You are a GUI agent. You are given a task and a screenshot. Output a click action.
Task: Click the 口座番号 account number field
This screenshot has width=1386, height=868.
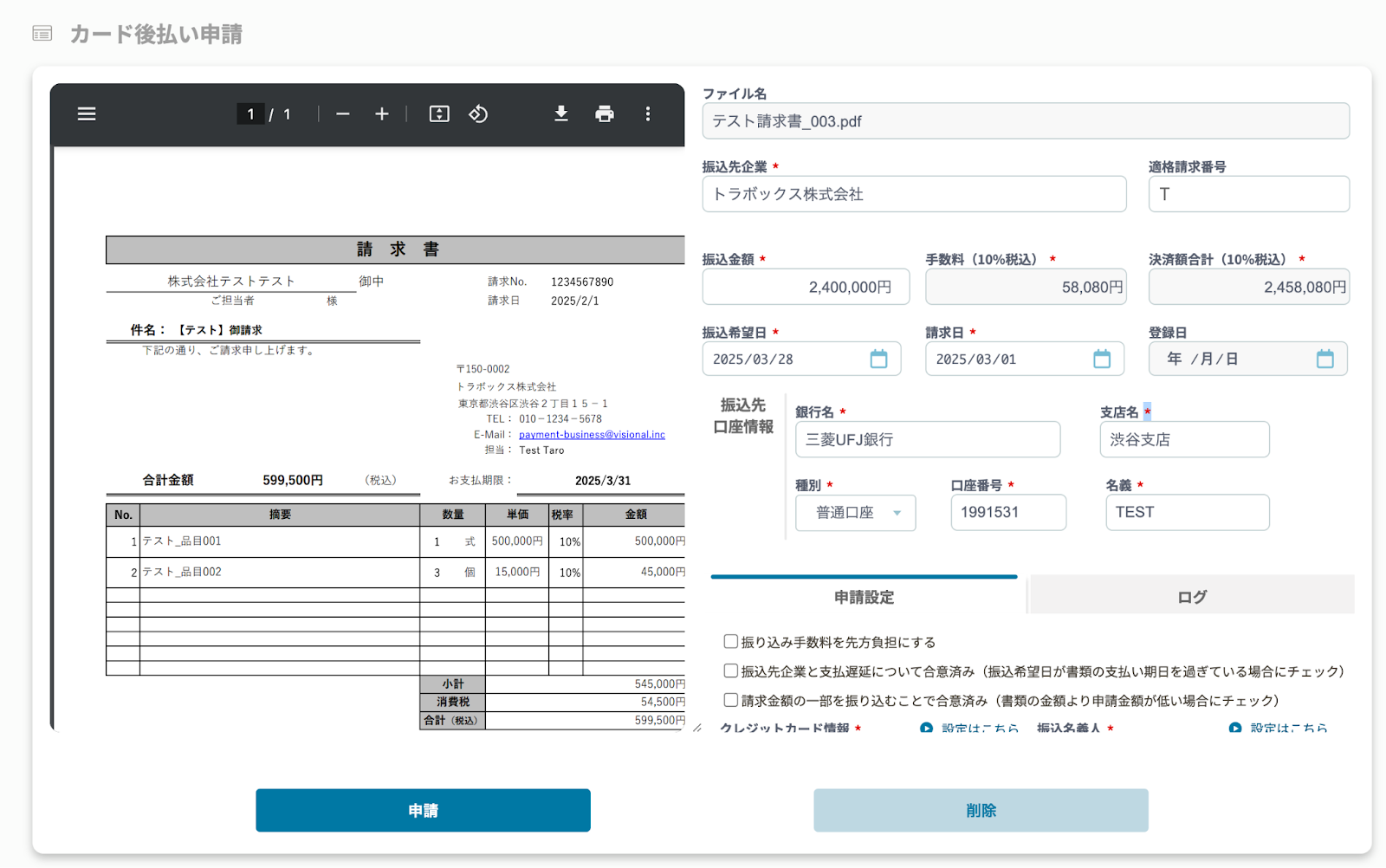(1007, 512)
